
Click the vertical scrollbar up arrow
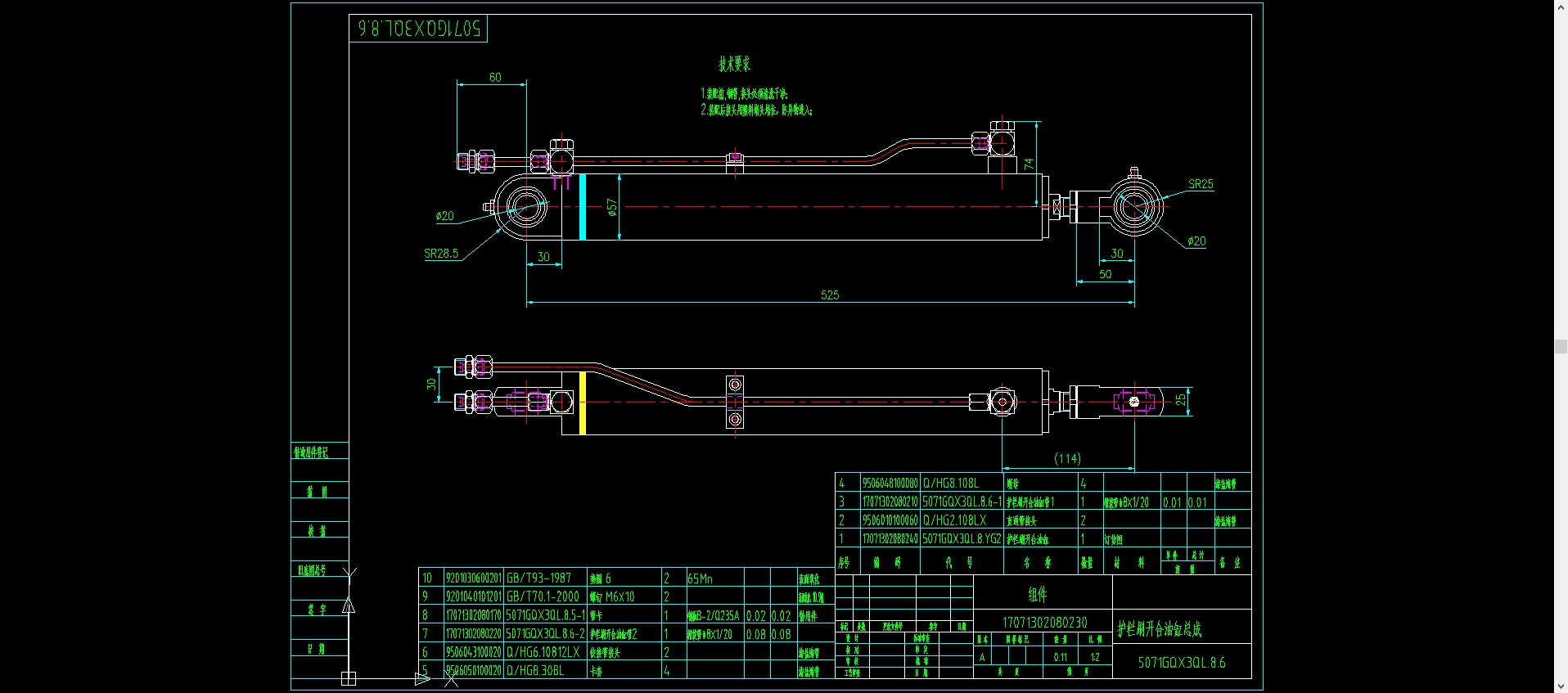(x=1561, y=6)
